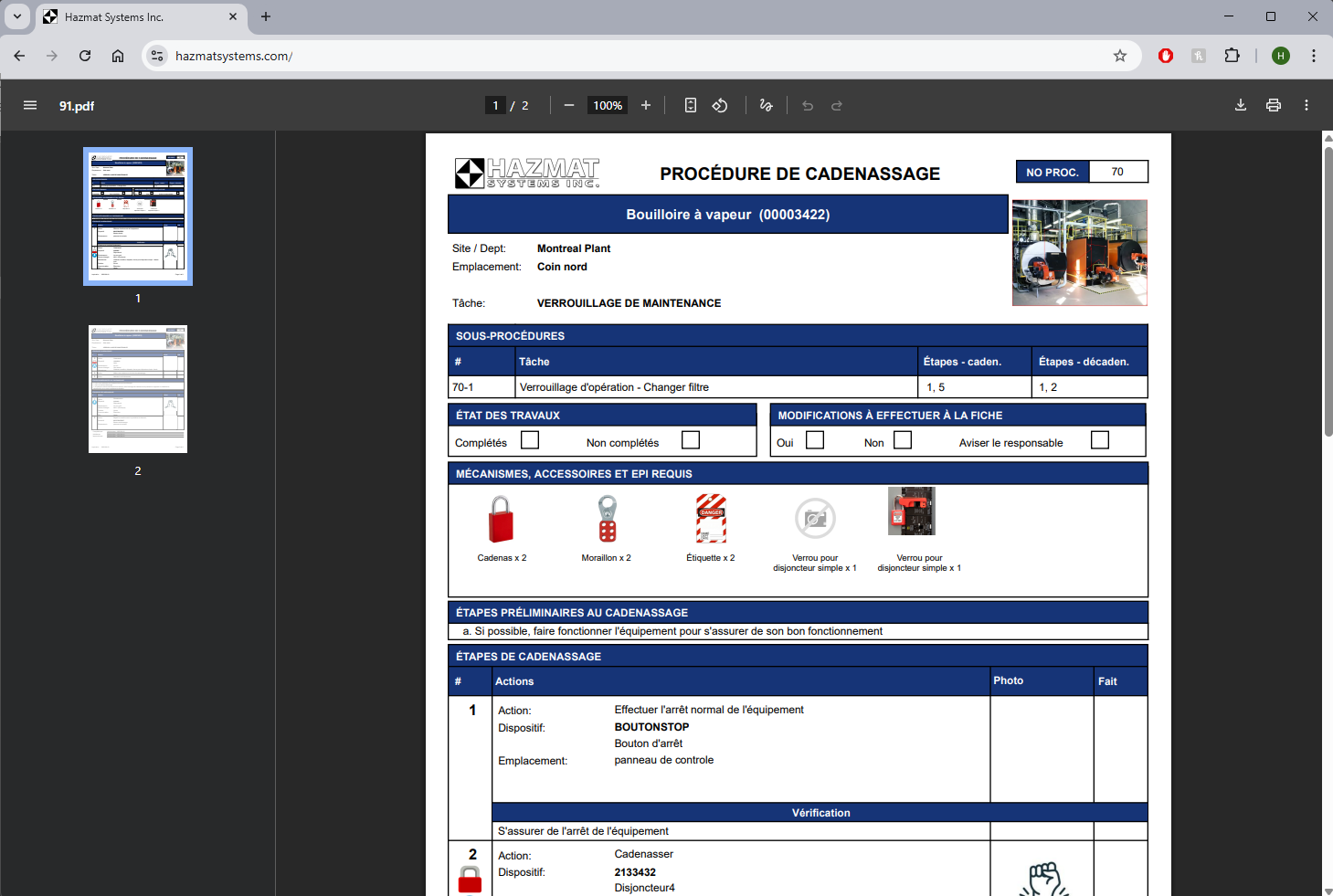Viewport: 1333px width, 896px height.
Task: Switch to the Hazmat Systems Inc. tab
Action: click(x=137, y=16)
